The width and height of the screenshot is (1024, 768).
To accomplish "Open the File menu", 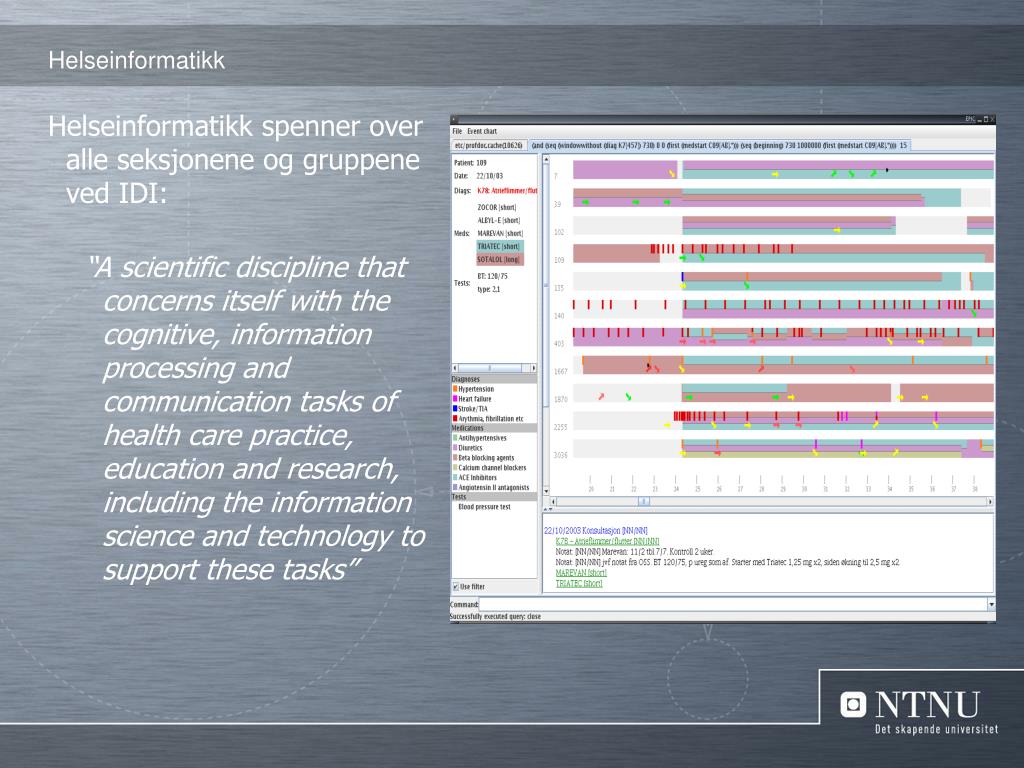I will point(457,131).
